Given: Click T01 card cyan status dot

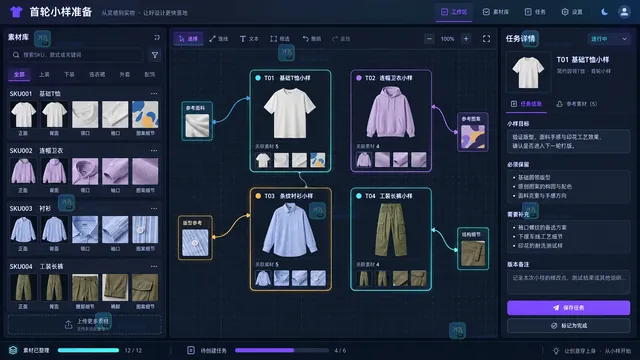Looking at the screenshot, I should click(x=258, y=78).
